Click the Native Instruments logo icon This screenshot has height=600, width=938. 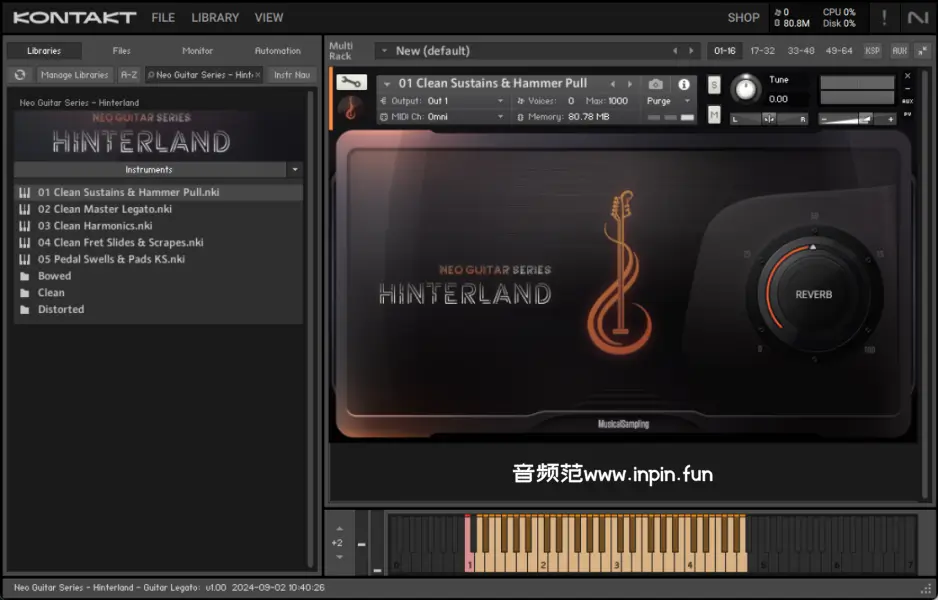tap(917, 18)
